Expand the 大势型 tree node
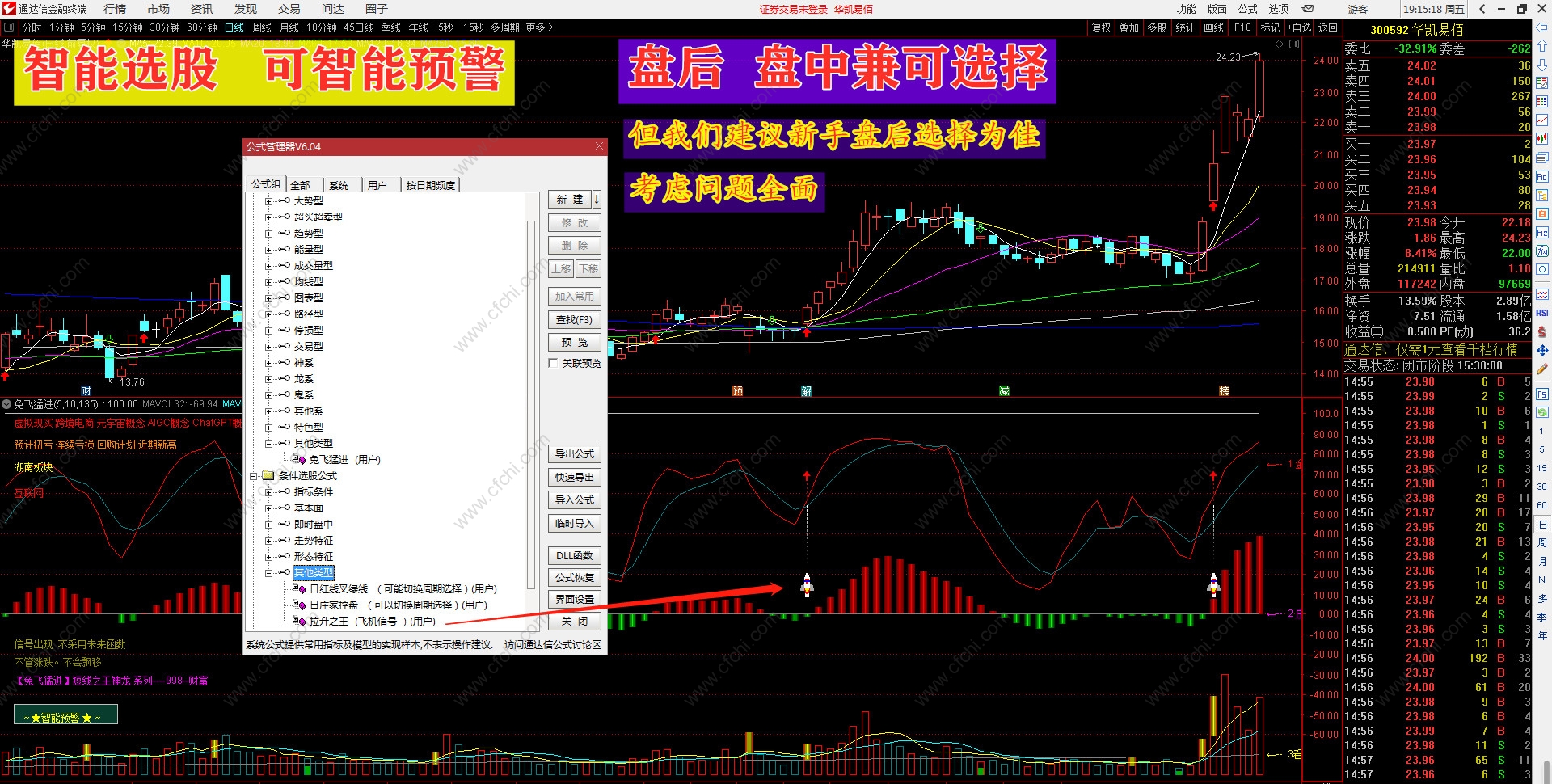1552x784 pixels. [x=268, y=201]
